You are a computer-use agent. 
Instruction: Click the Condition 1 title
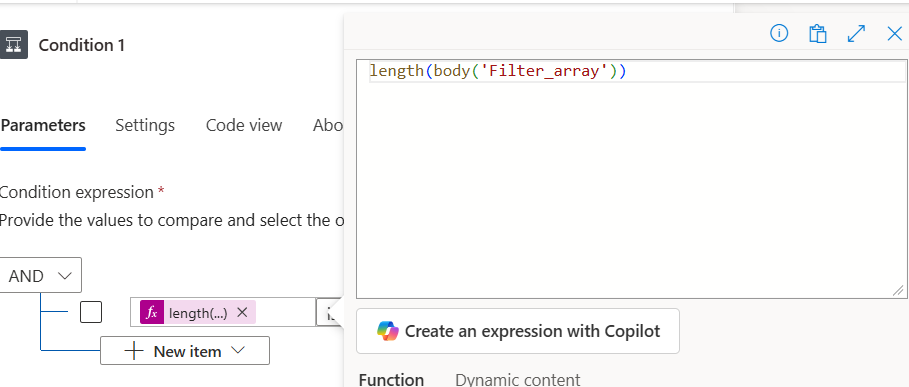point(82,45)
